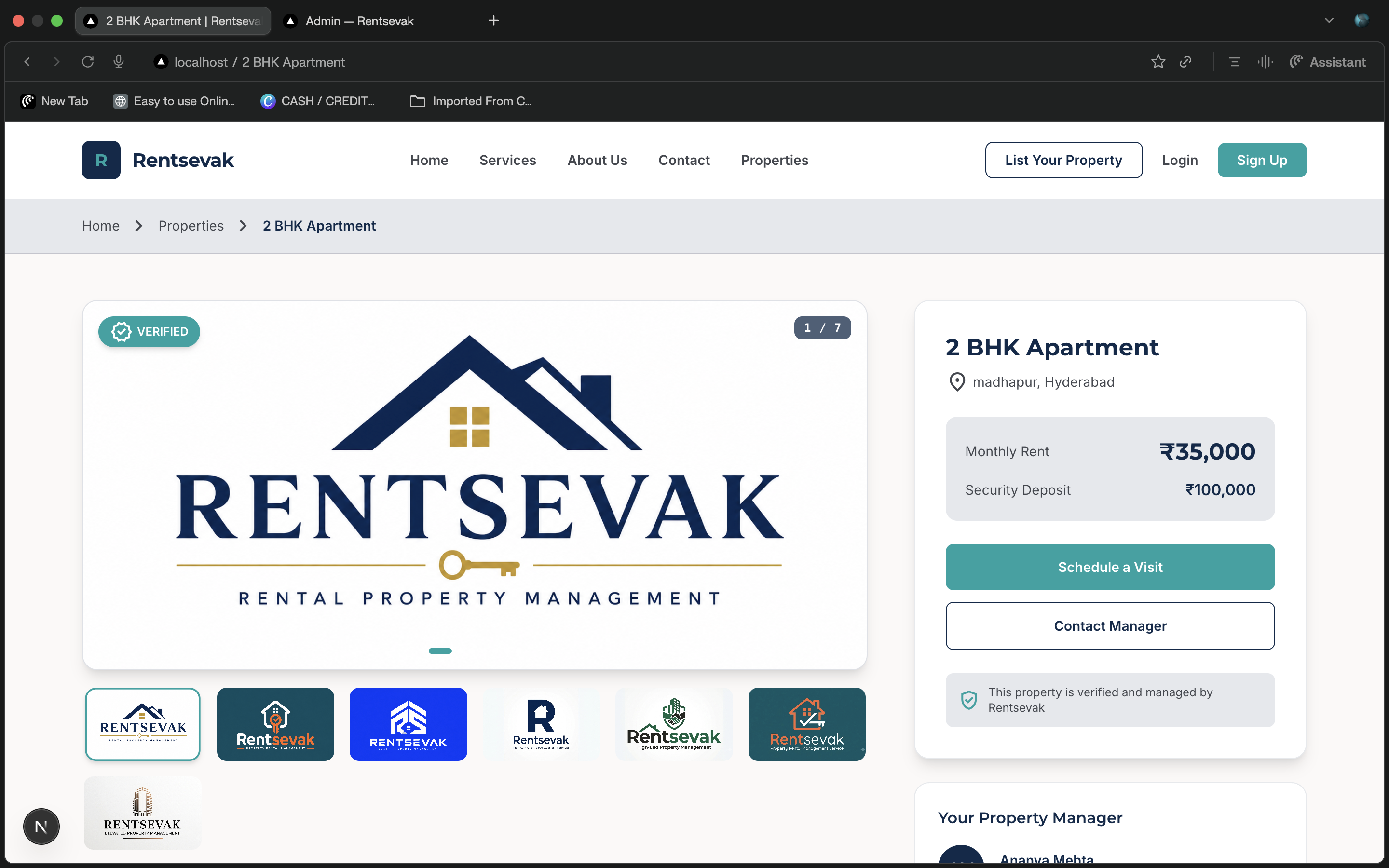Click the Sign Up button
This screenshot has width=1389, height=868.
click(x=1262, y=160)
